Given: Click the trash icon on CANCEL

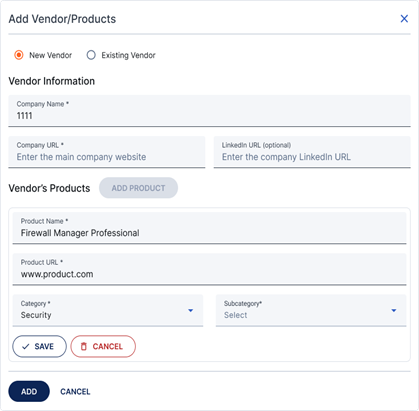Looking at the screenshot, I should pos(84,346).
